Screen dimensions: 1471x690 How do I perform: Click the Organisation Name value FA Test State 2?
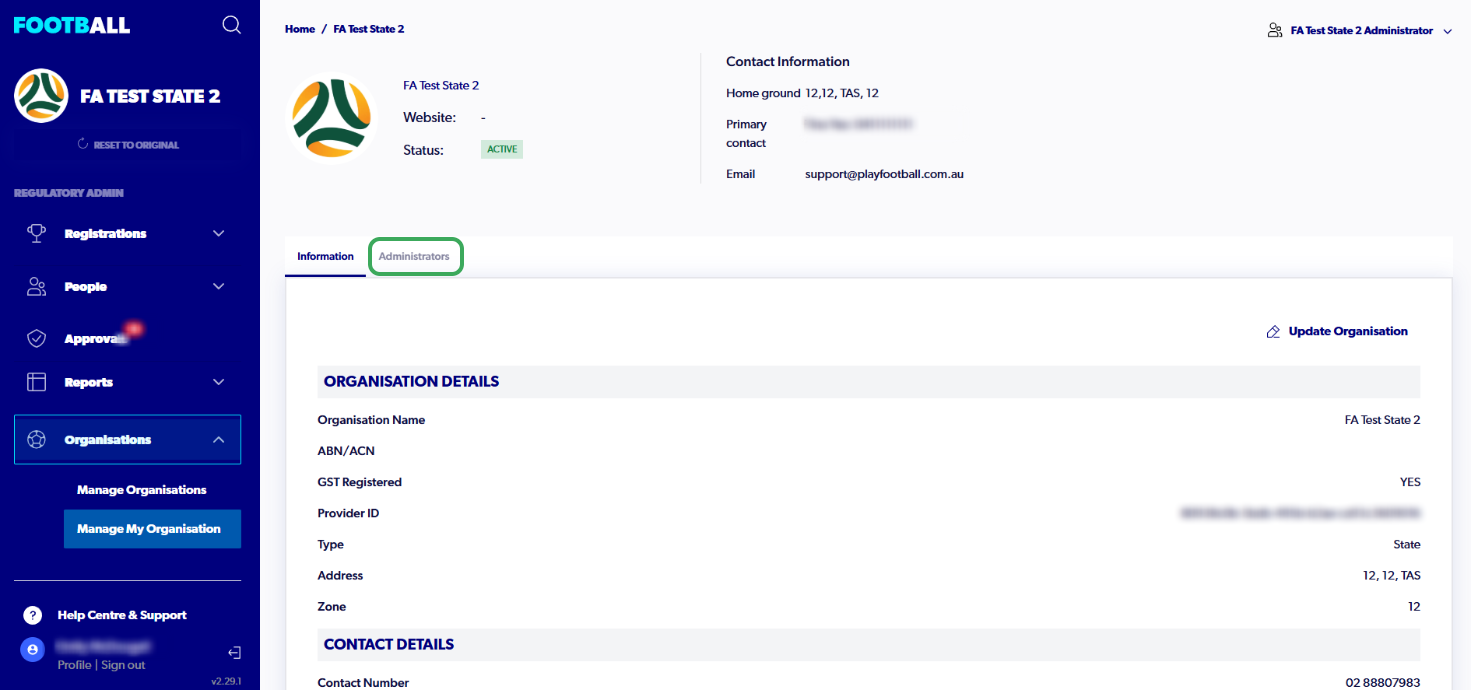pyautogui.click(x=1382, y=420)
